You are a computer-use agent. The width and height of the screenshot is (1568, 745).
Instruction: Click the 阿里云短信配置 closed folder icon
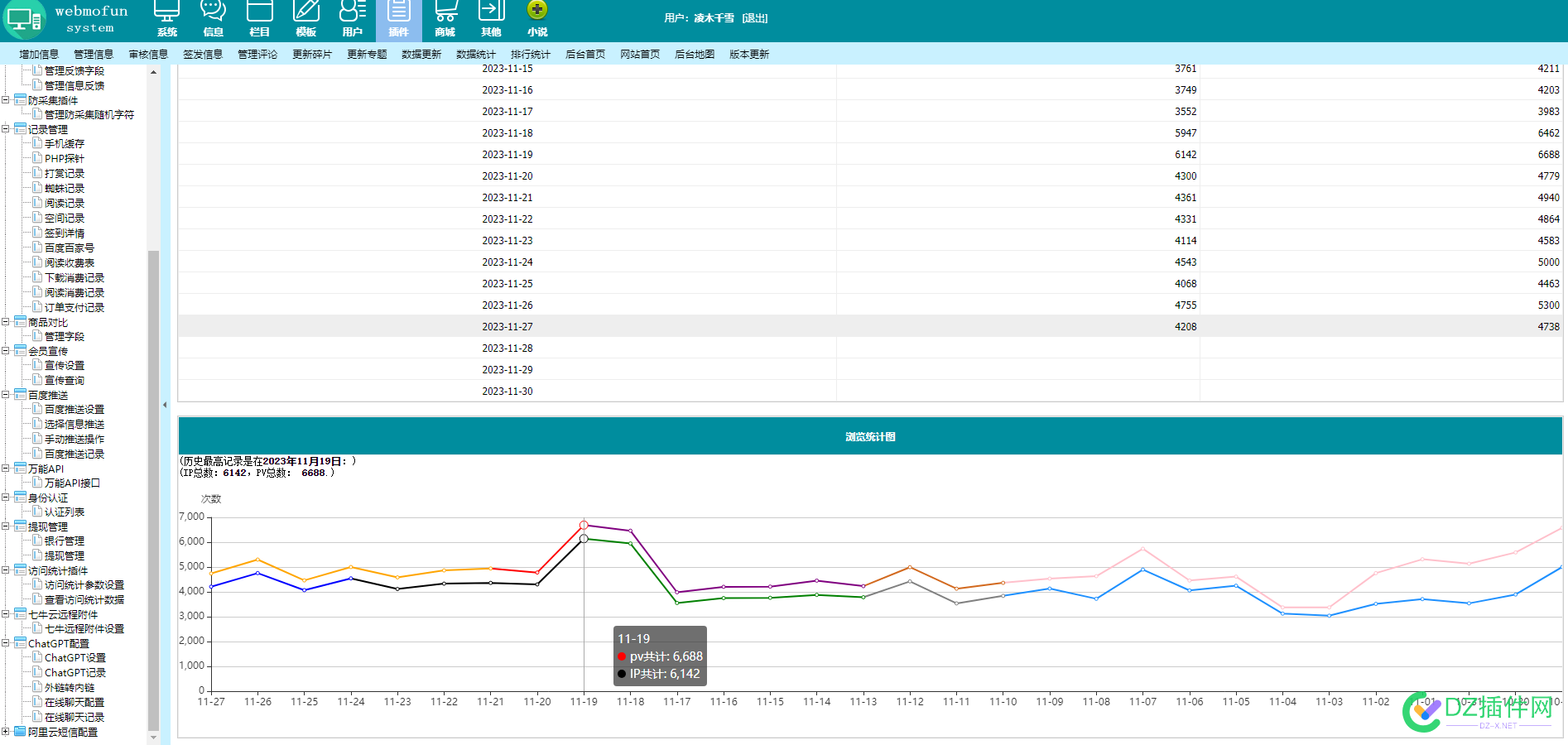coord(20,731)
